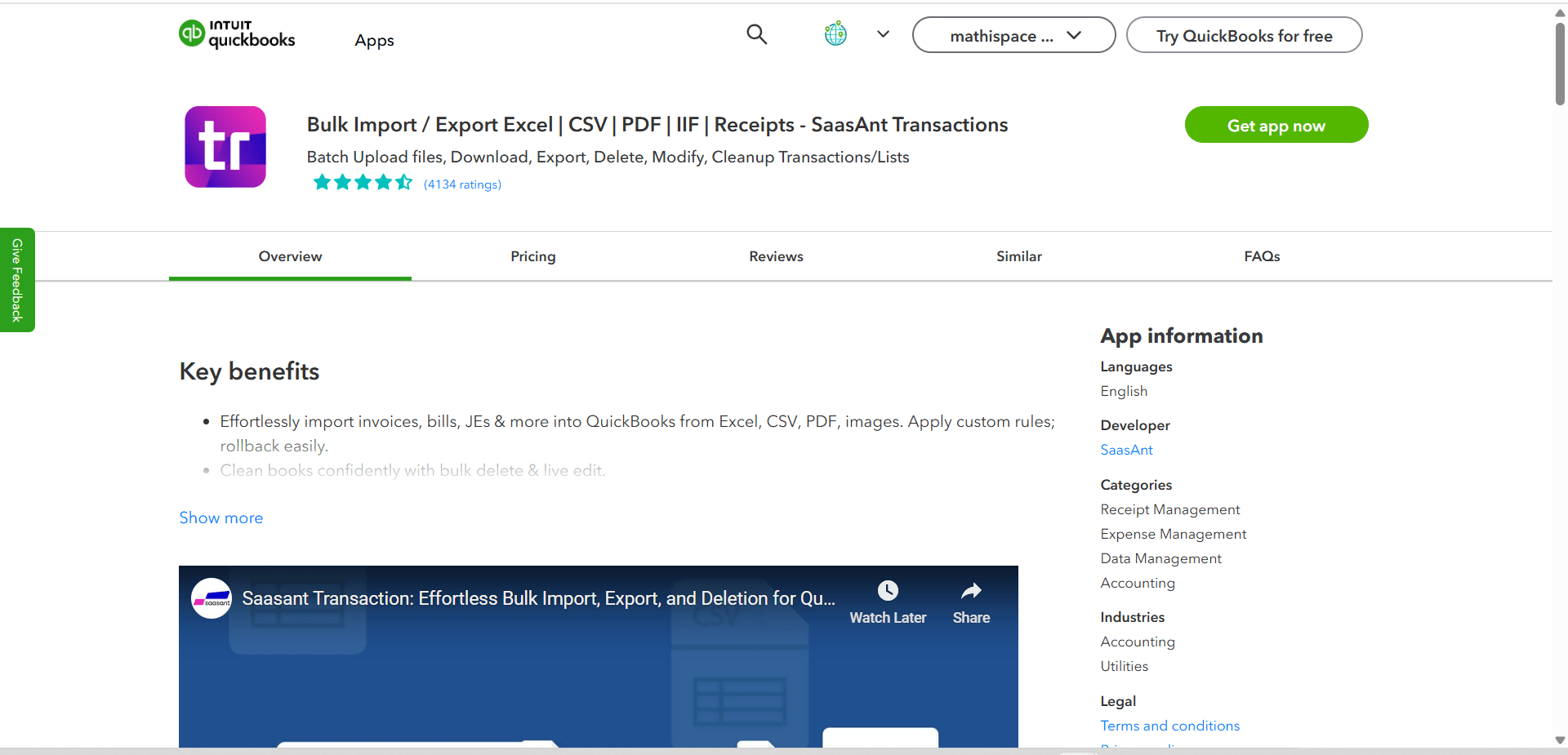Click Get app now button
The height and width of the screenshot is (755, 1568).
(x=1276, y=125)
